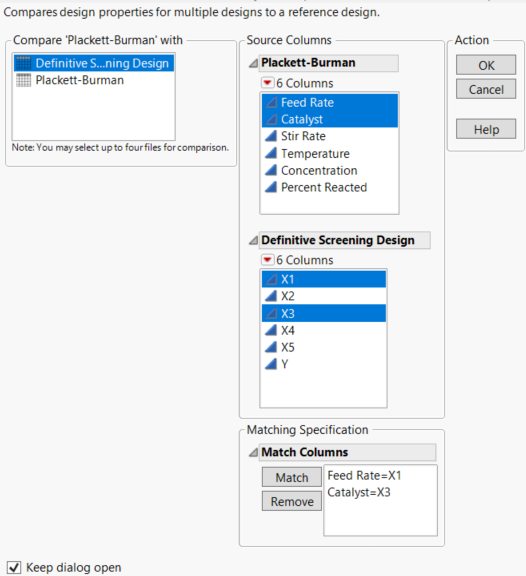Open the Plackett-Burman 6 Columns red triangle menu
This screenshot has width=526, height=576.
point(267,83)
